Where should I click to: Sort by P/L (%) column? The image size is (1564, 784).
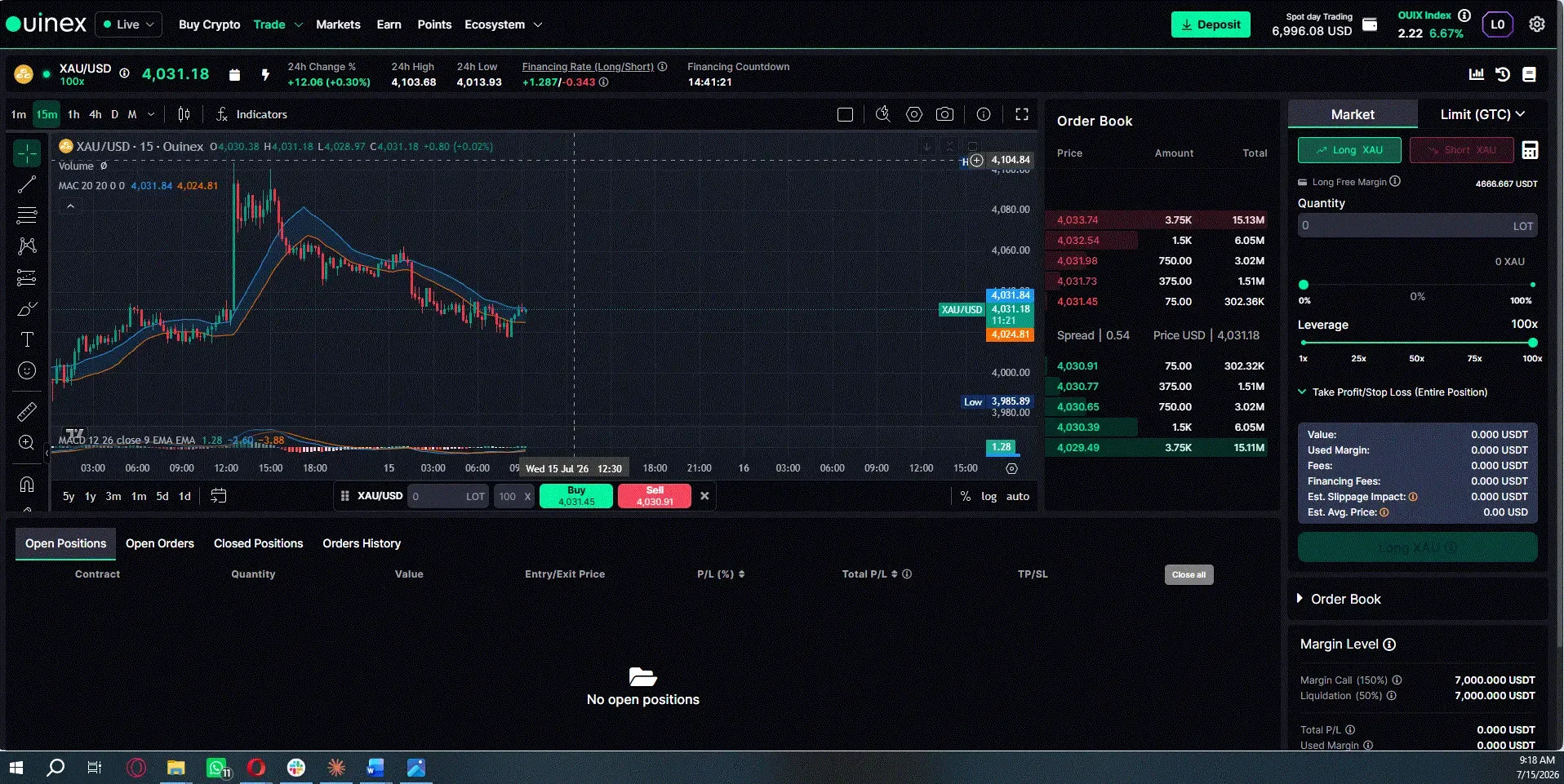pyautogui.click(x=721, y=574)
